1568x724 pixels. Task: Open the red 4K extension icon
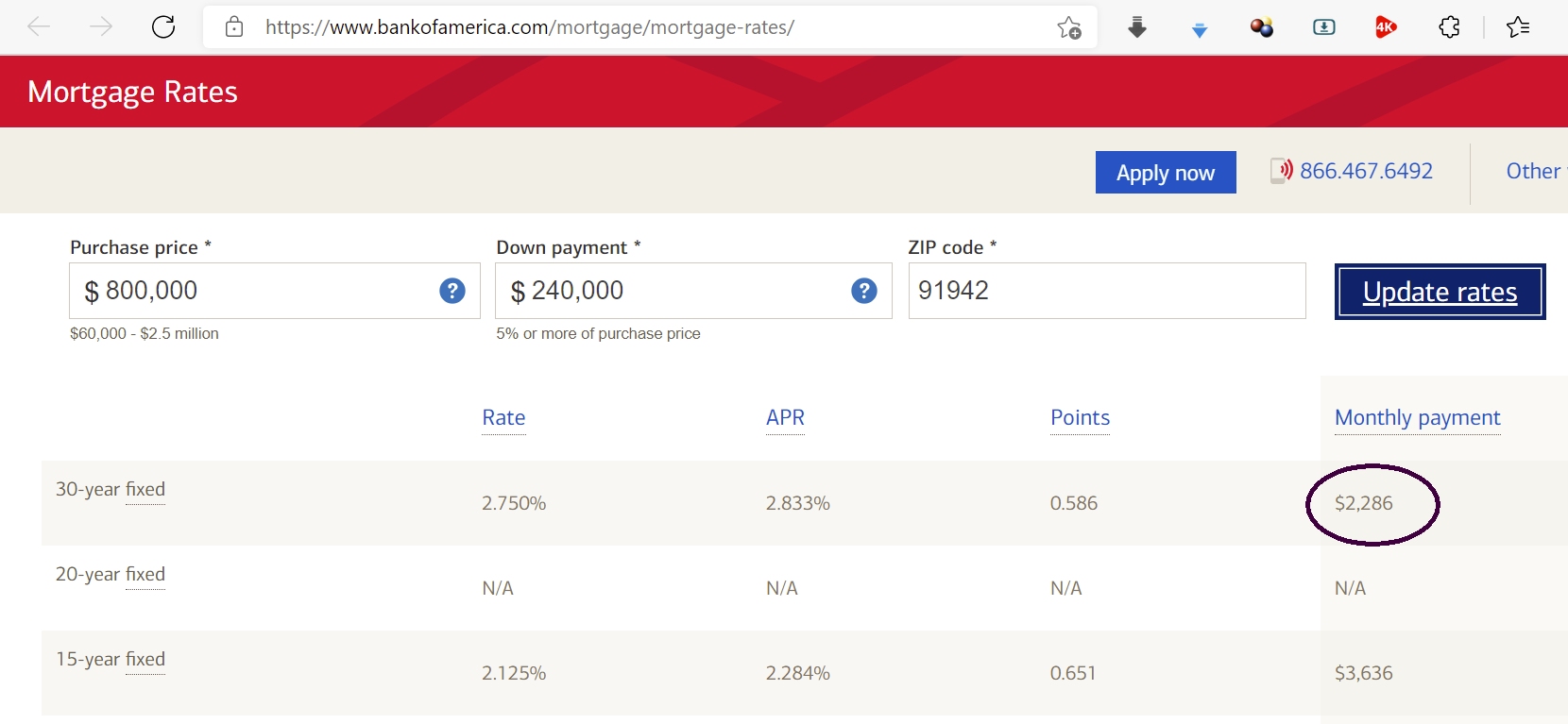tap(1386, 27)
